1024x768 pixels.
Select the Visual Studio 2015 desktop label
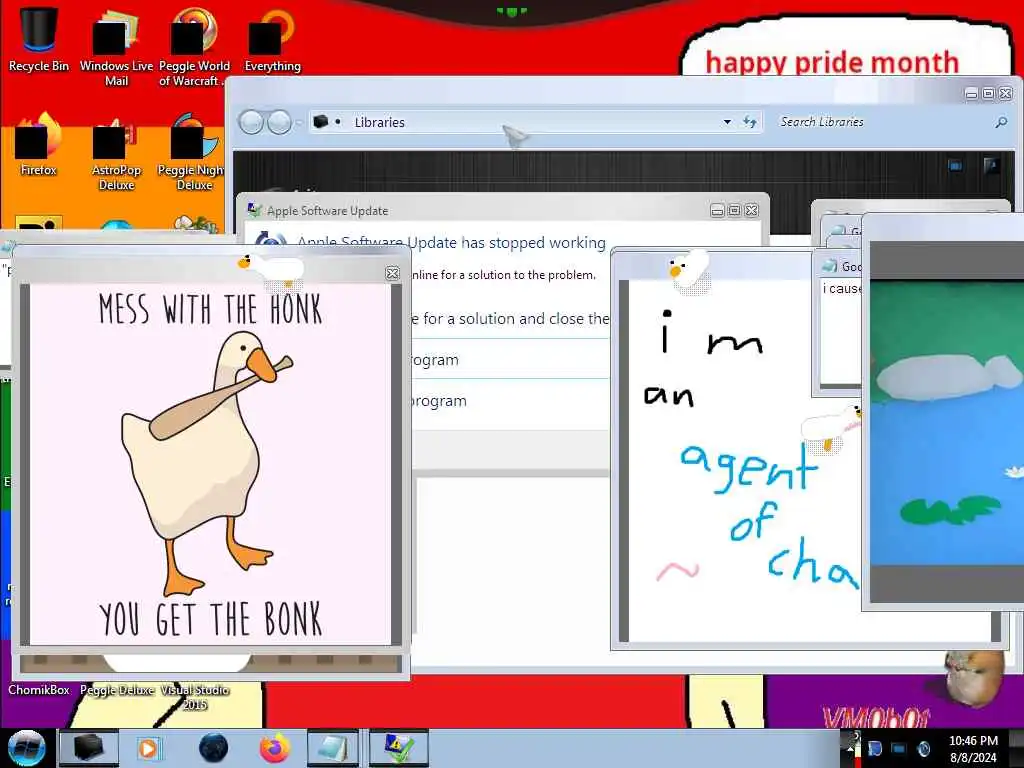(195, 697)
